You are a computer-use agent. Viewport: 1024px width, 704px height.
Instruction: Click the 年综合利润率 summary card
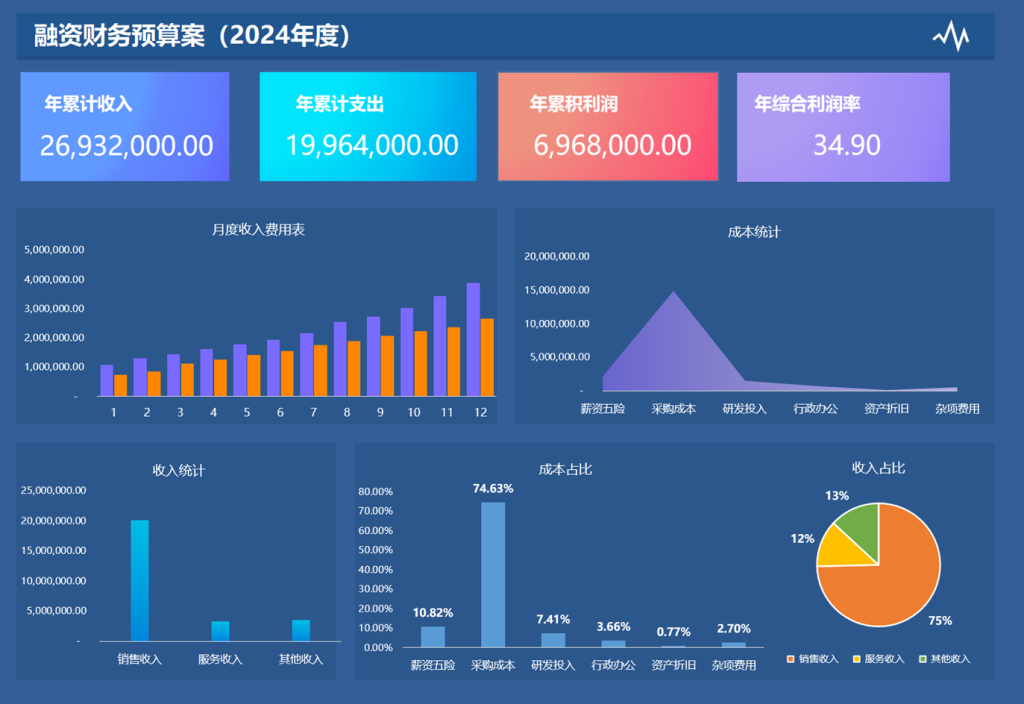(x=843, y=127)
